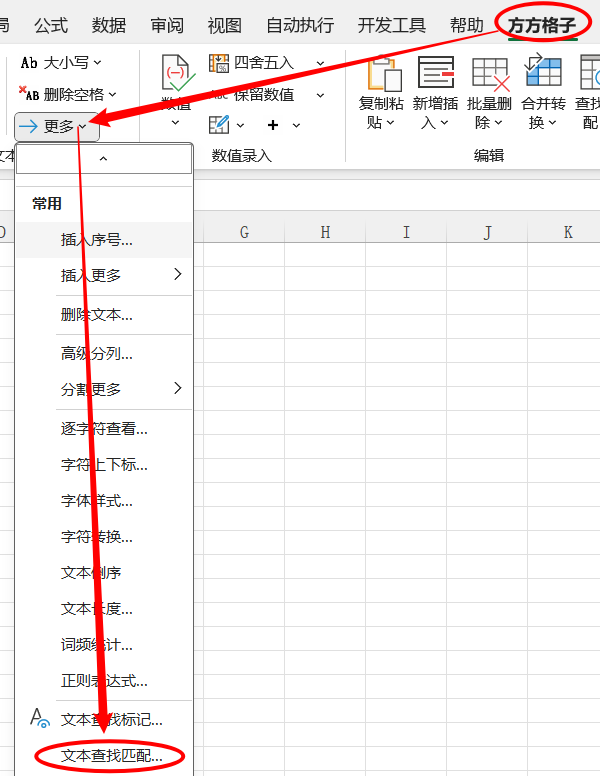Open the More (更多) dropdown
The width and height of the screenshot is (600, 776).
[x=57, y=127]
